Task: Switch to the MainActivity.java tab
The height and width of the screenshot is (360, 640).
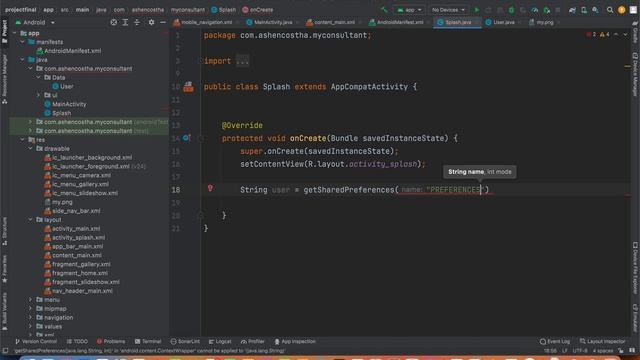Action: (269, 22)
